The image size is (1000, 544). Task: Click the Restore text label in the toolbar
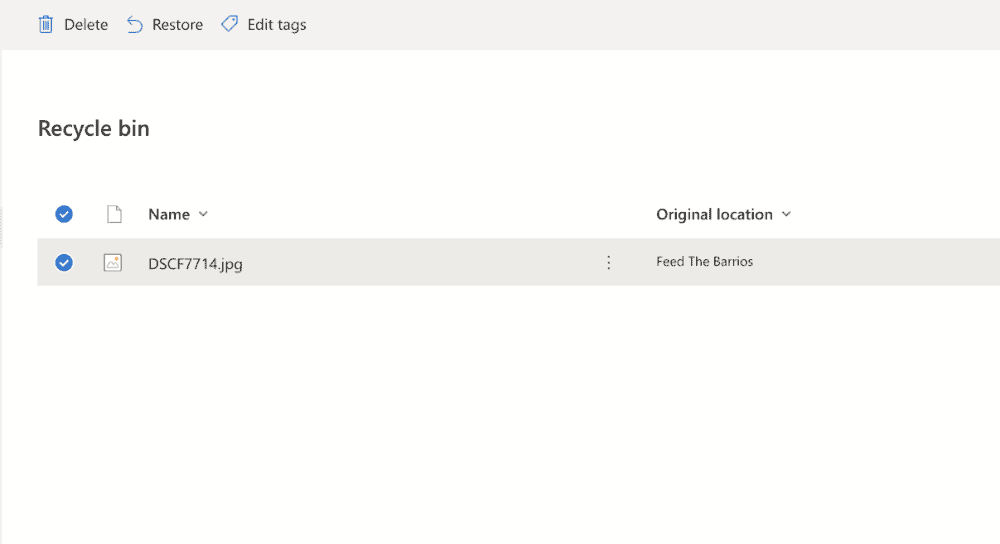[x=177, y=25]
